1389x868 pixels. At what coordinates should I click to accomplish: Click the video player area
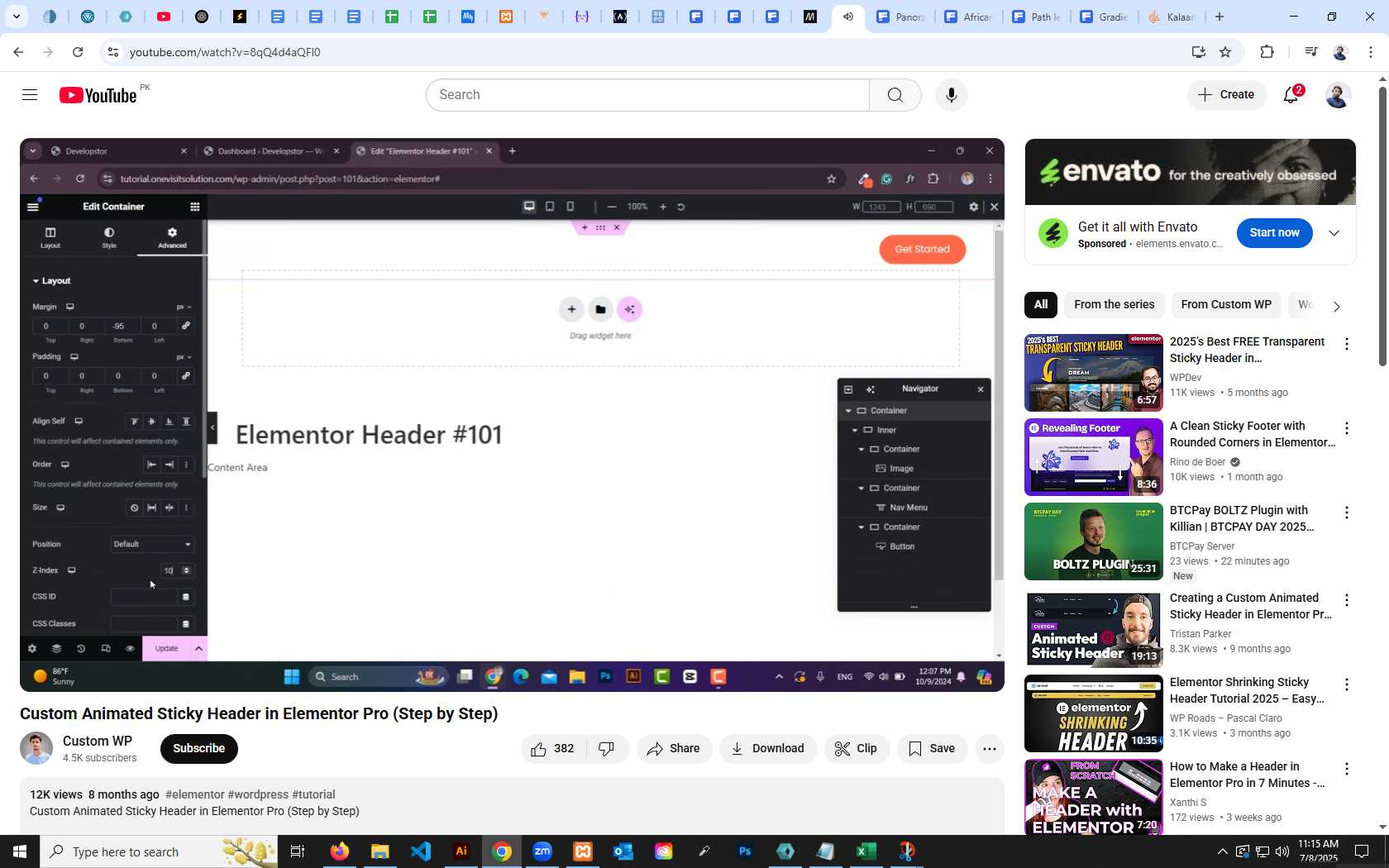pos(512,415)
